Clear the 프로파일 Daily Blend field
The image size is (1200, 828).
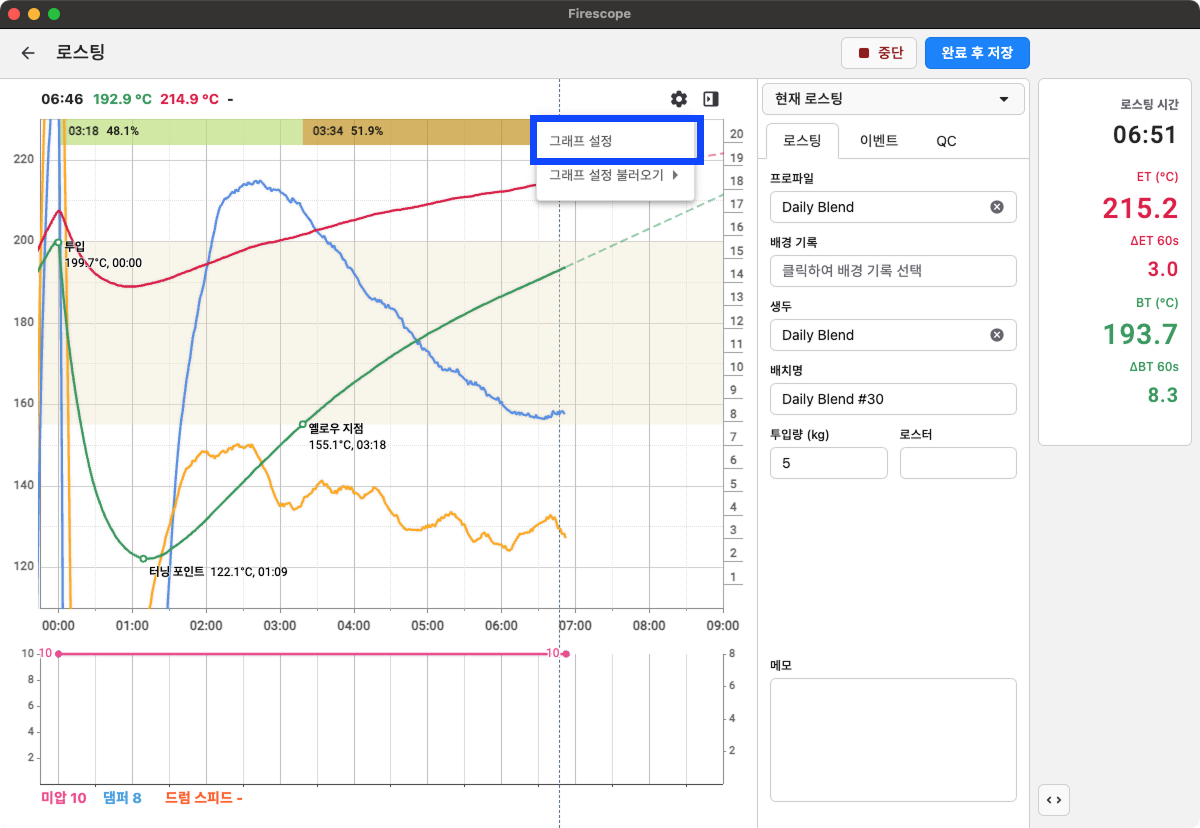coord(996,207)
